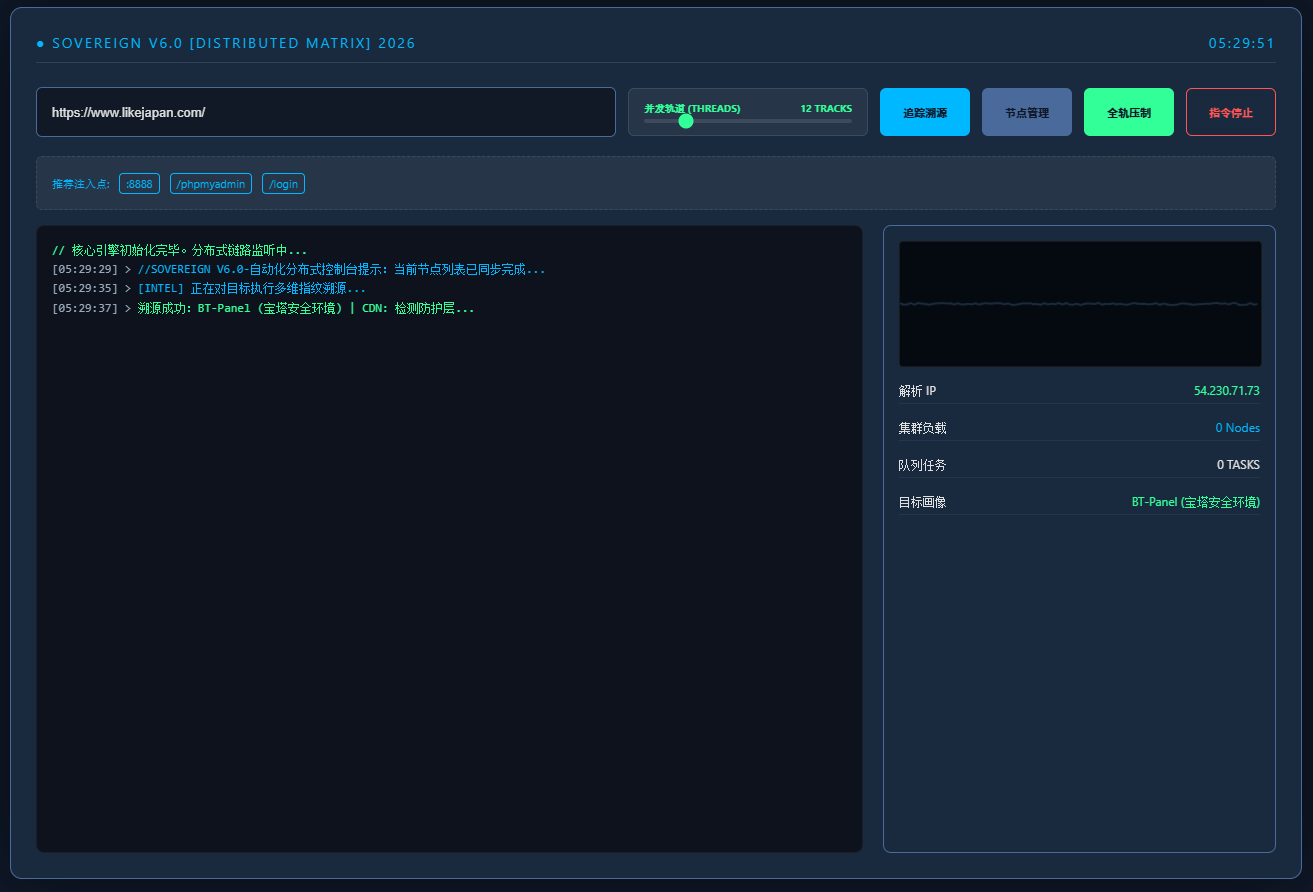
Task: Click the blue status dot in header
Action: [x=40, y=44]
